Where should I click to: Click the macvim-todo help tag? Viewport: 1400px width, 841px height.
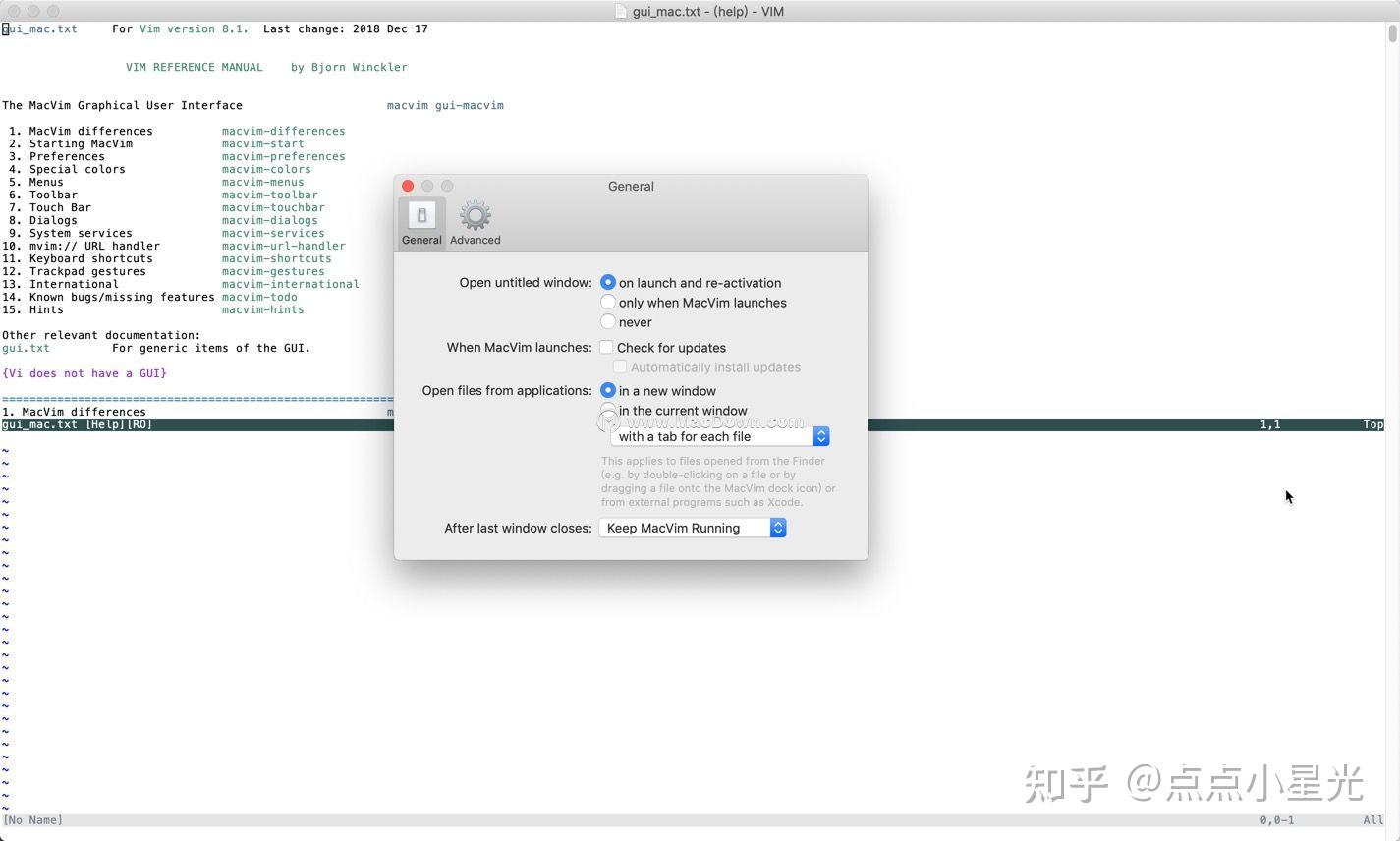coord(259,297)
